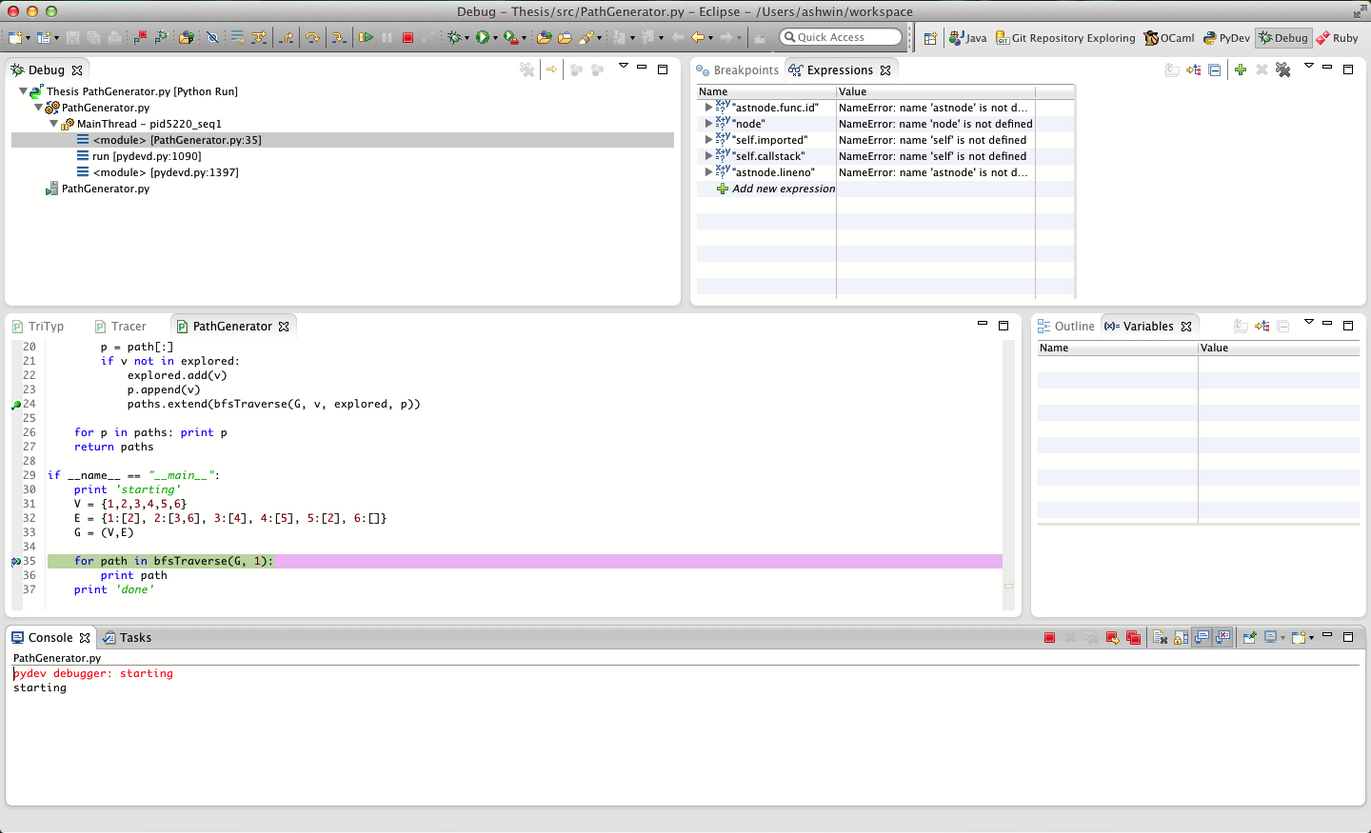Collapse the MainThread tree node
Screen dimensions: 1371x833
54,124
